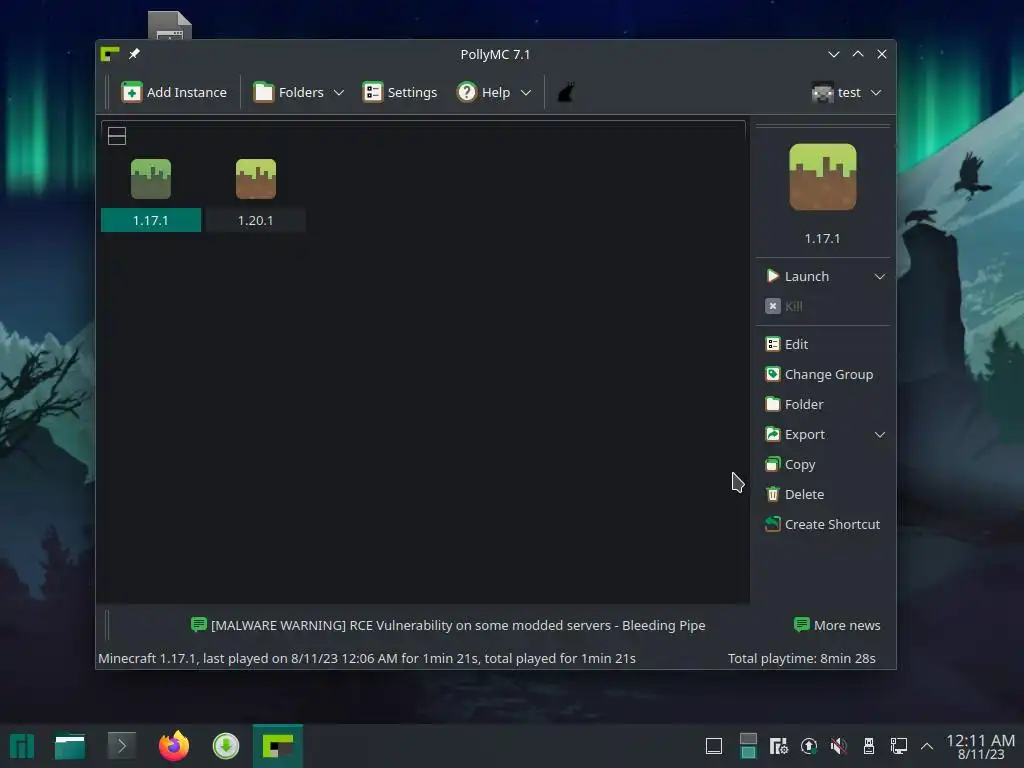Click Create Shortcut

(x=822, y=524)
